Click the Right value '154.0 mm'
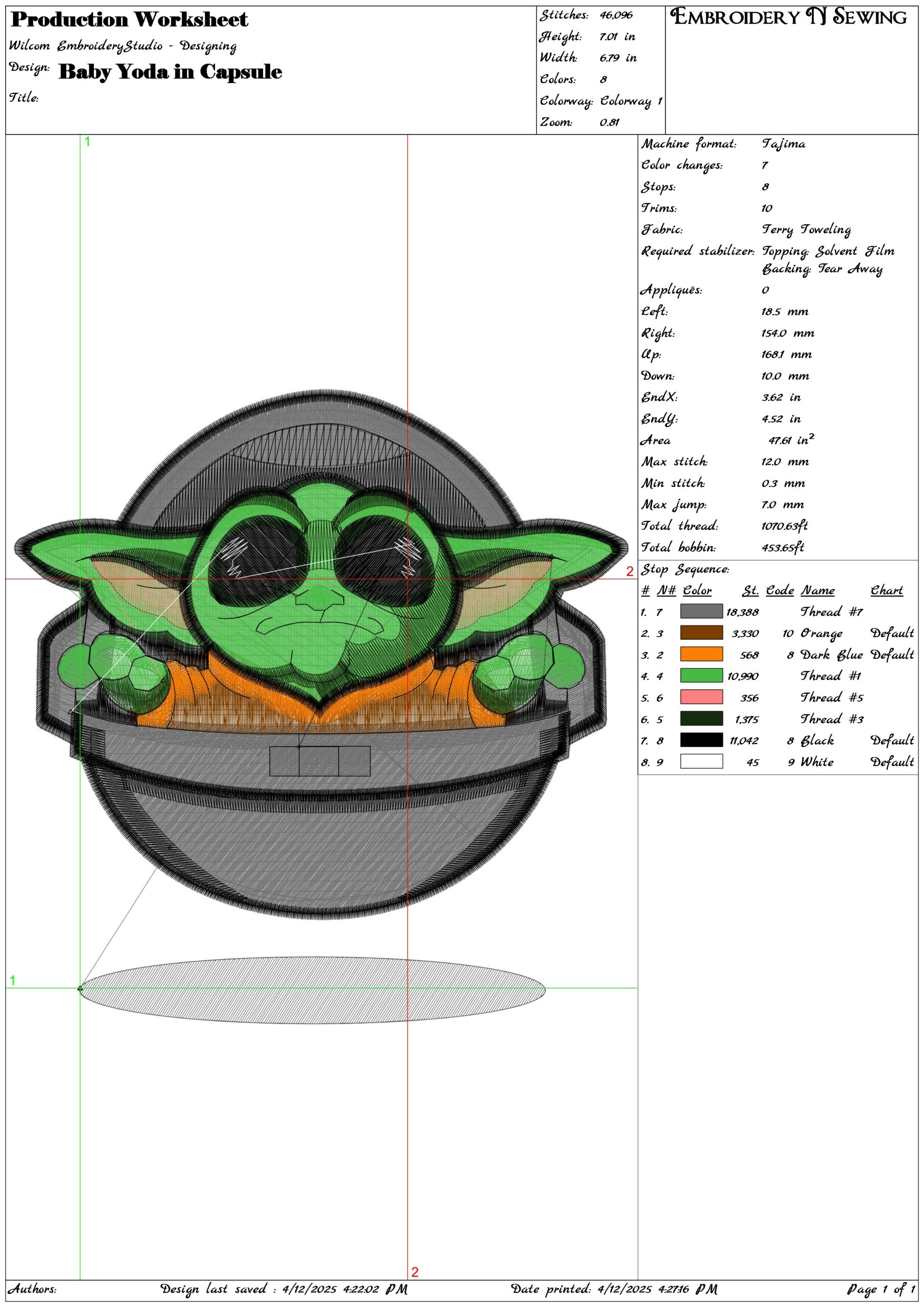Viewport: 924px width, 1307px height. (x=788, y=333)
